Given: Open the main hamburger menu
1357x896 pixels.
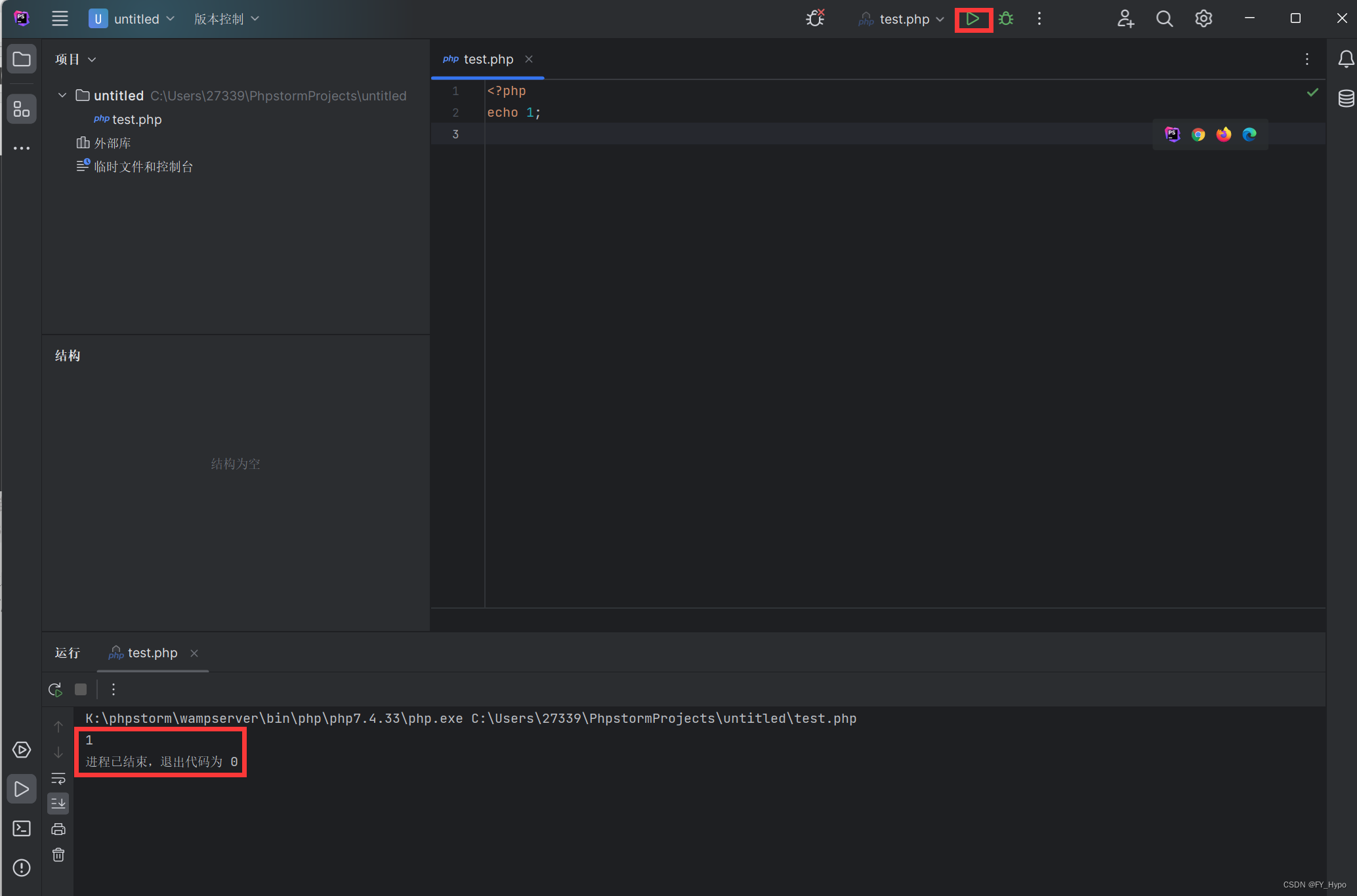Looking at the screenshot, I should coord(60,19).
